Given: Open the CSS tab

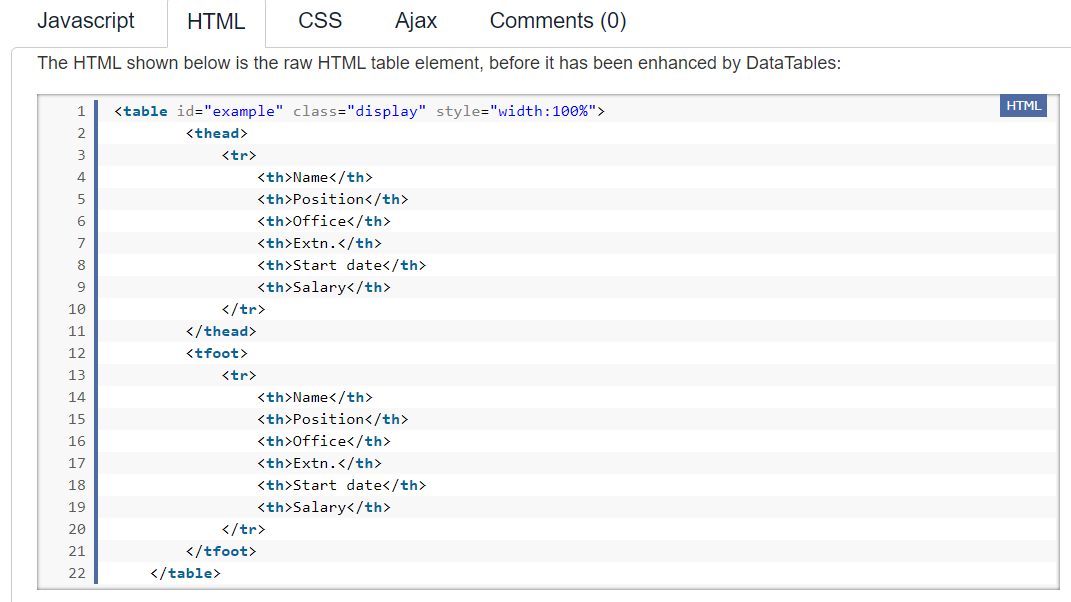Looking at the screenshot, I should [320, 21].
